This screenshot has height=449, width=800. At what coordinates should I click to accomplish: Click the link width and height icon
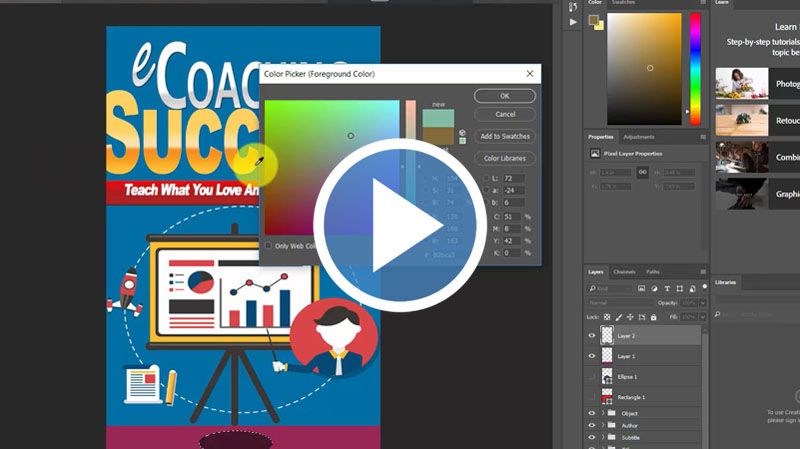point(642,172)
